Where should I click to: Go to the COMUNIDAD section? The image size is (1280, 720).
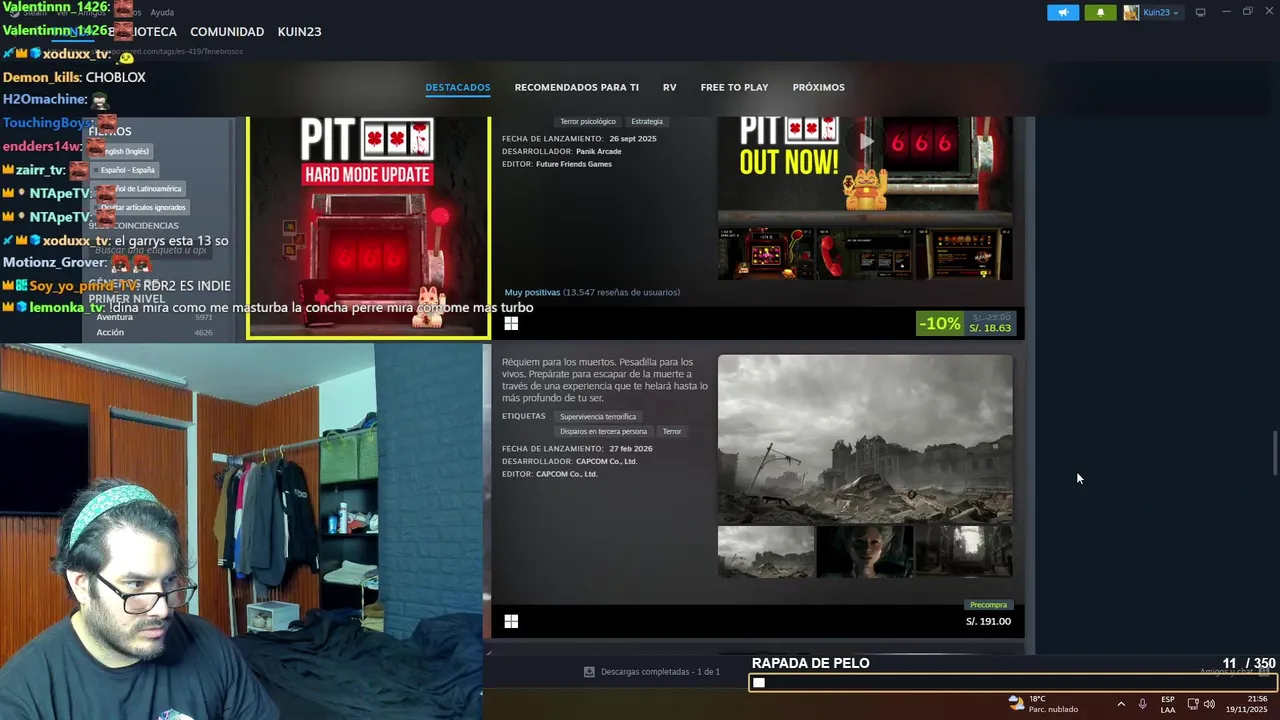pyautogui.click(x=227, y=32)
